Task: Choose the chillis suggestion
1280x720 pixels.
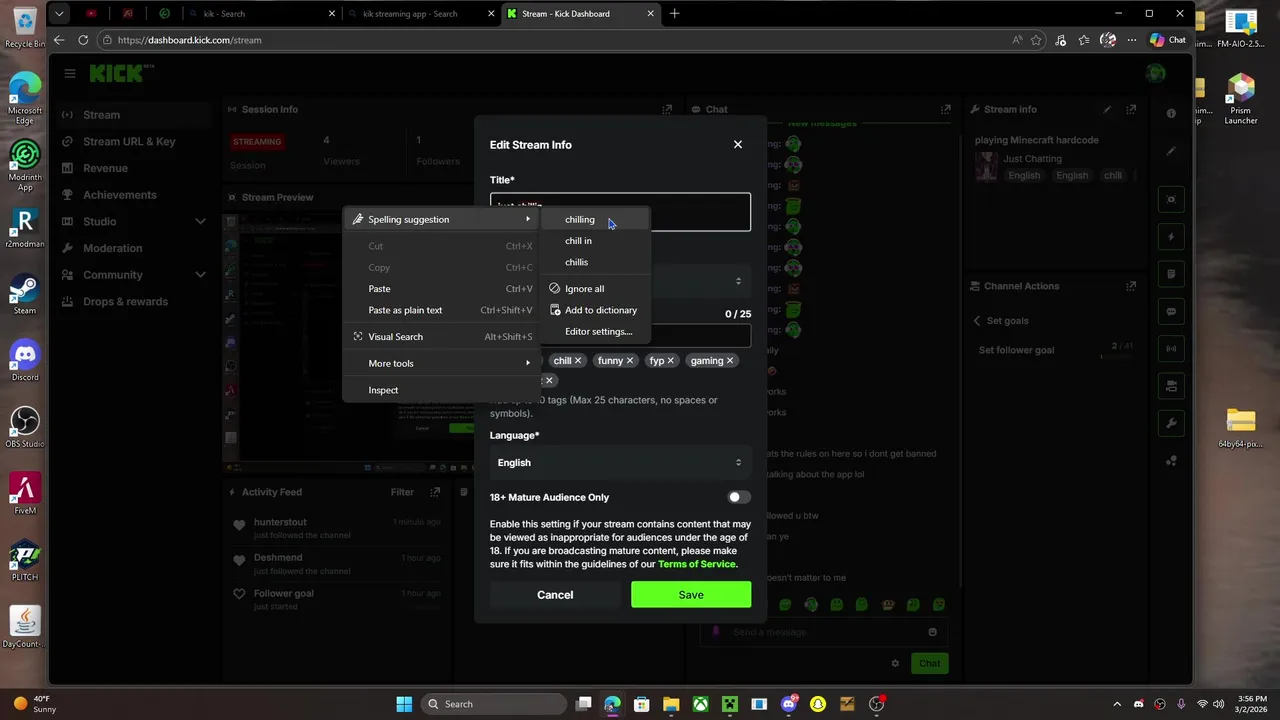Action: (x=594, y=262)
